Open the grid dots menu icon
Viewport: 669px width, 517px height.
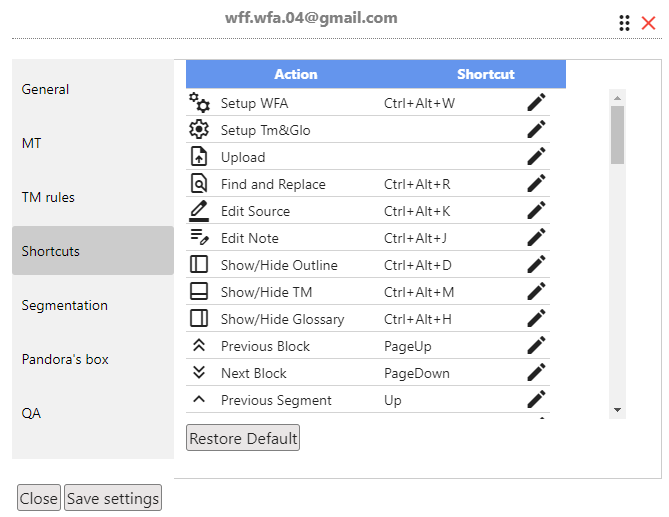click(624, 23)
